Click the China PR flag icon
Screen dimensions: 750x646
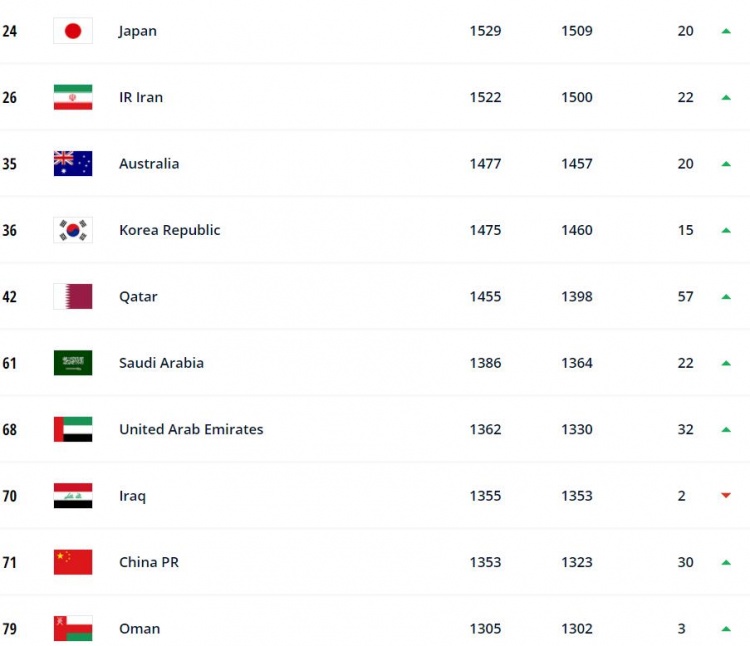(73, 562)
